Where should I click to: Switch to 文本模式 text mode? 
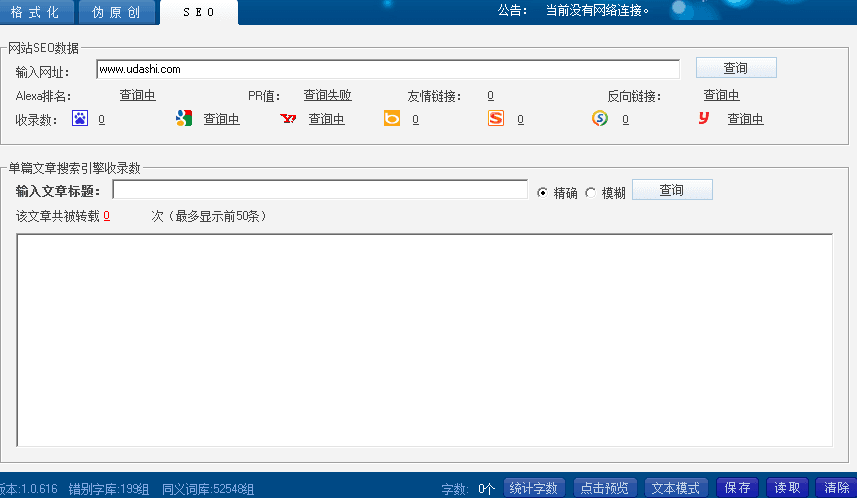[x=676, y=488]
